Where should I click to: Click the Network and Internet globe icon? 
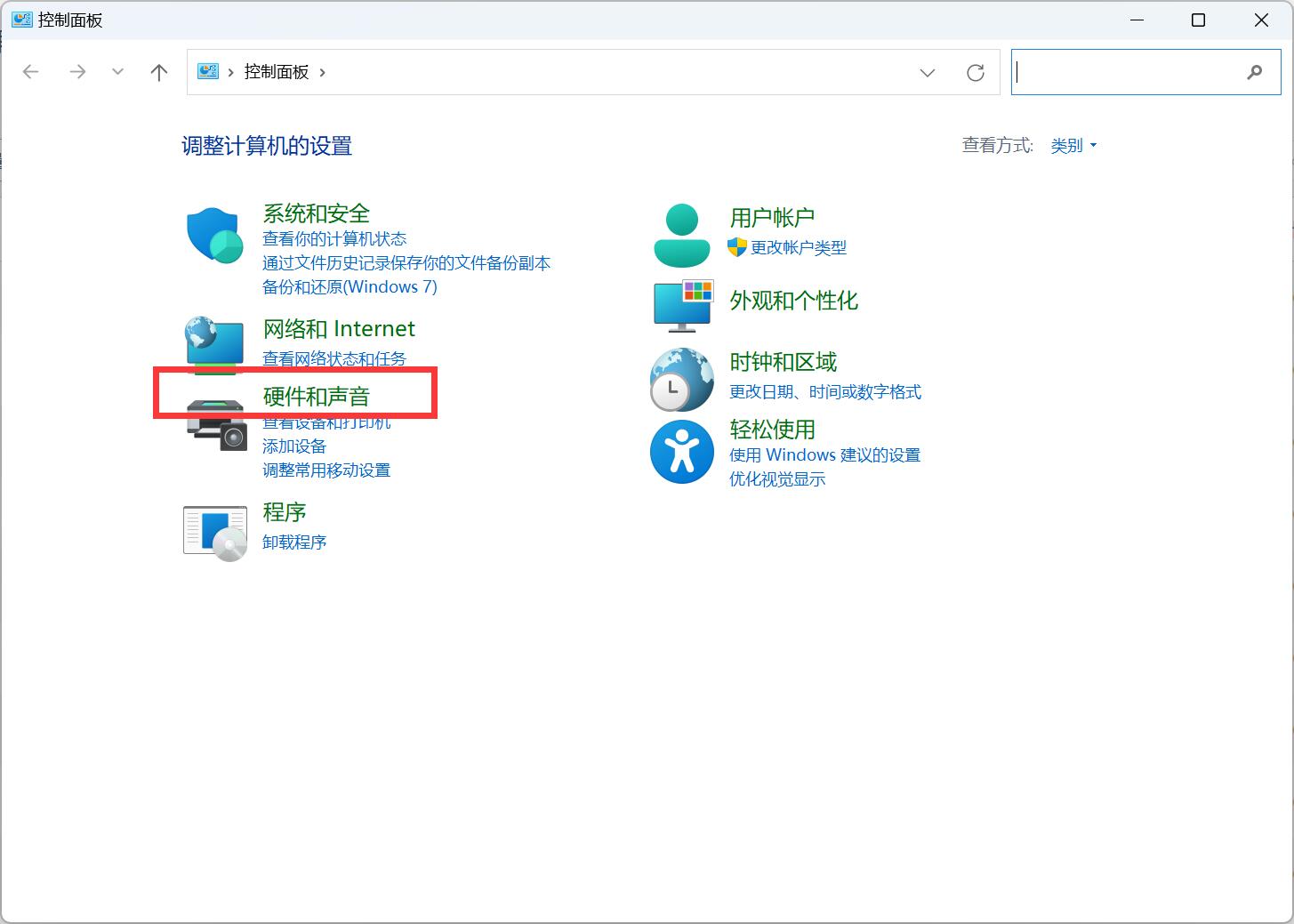pos(214,344)
